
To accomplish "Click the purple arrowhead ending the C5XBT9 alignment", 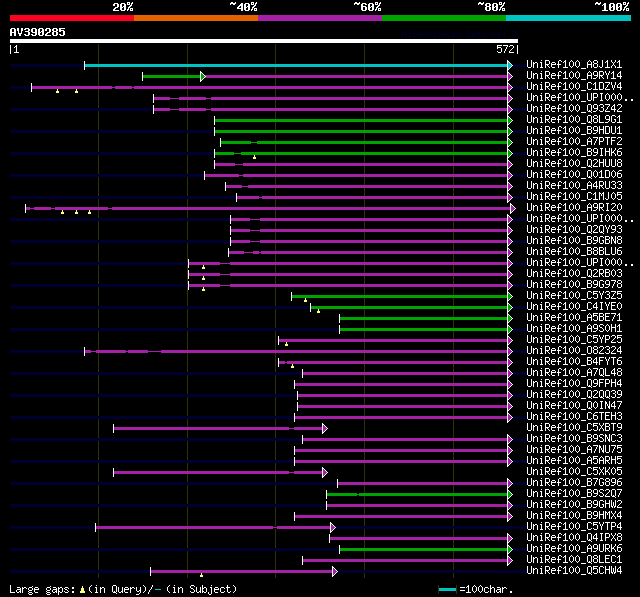I will [325, 428].
